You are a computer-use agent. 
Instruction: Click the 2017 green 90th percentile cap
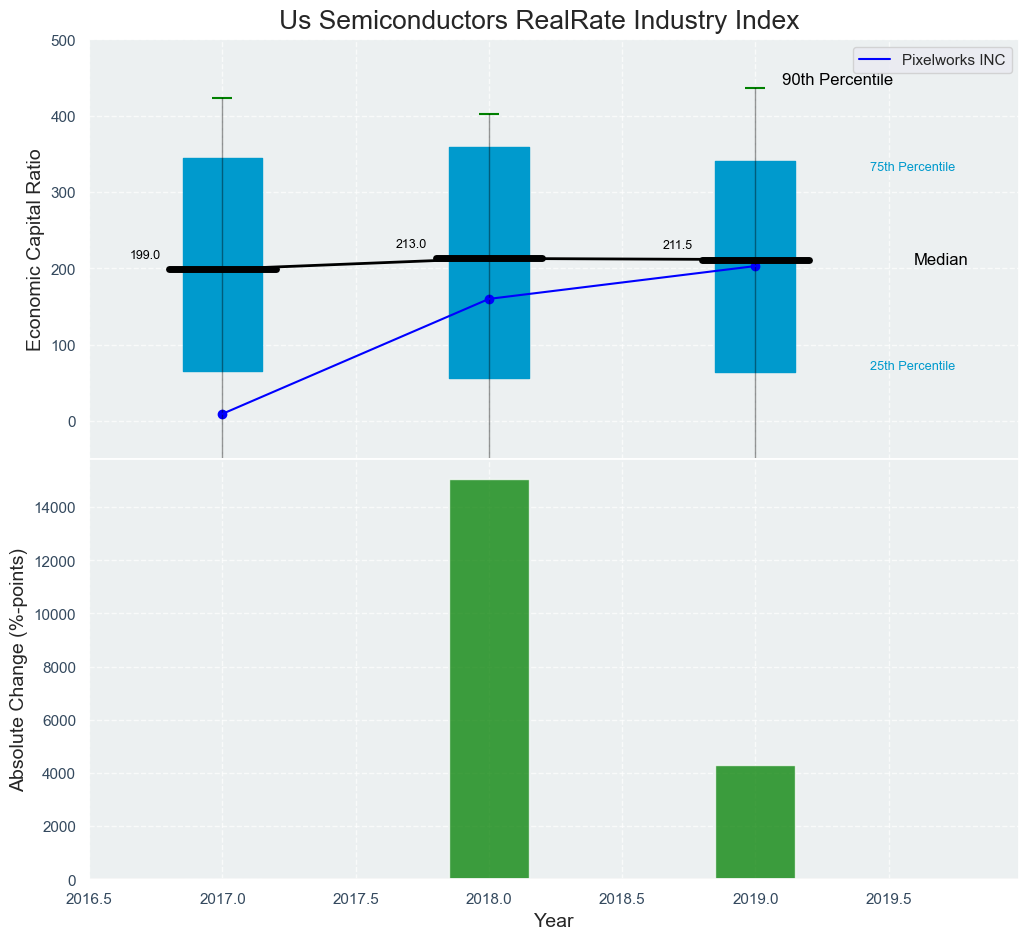point(222,98)
